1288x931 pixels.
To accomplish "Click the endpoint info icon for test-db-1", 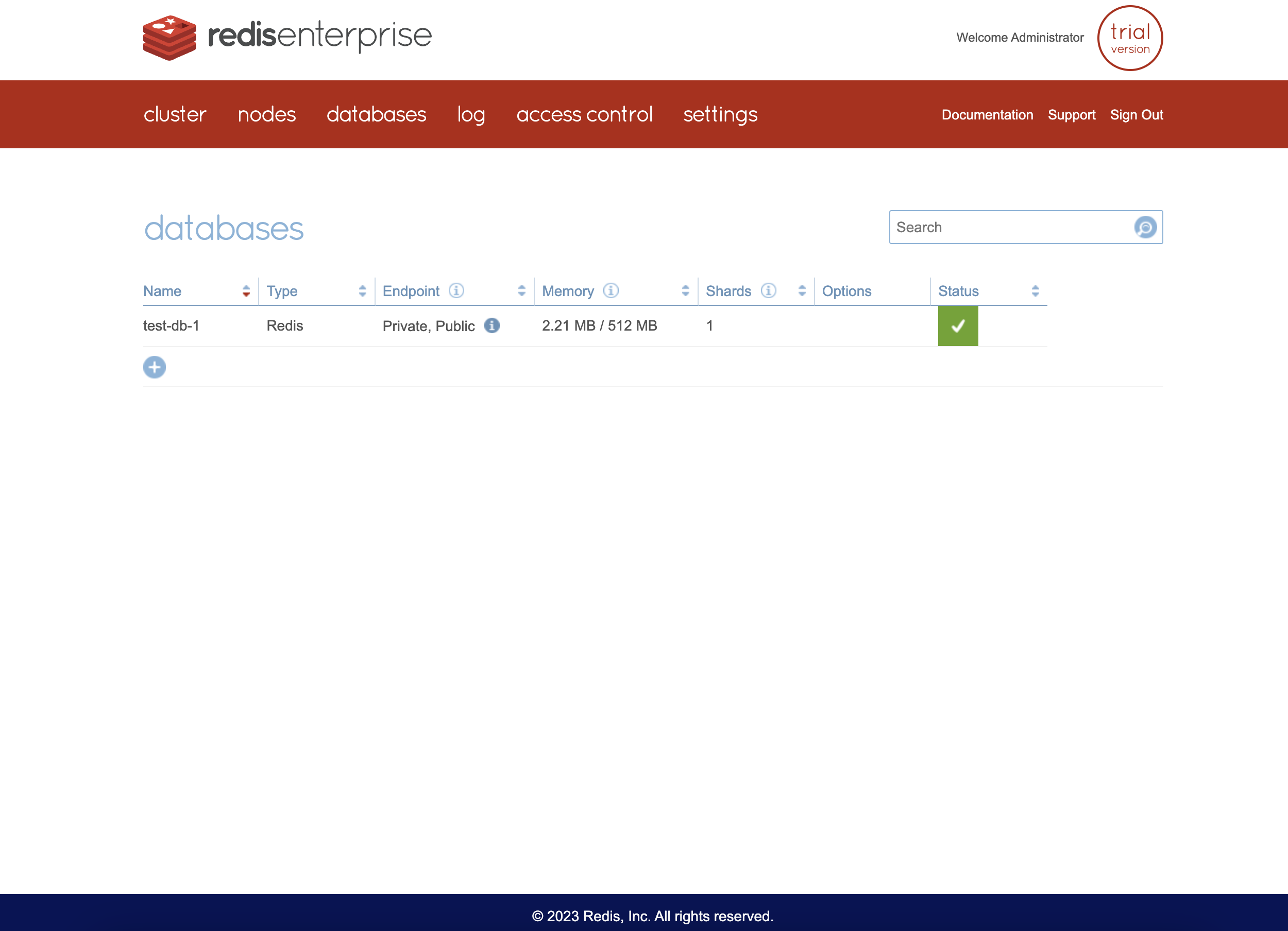I will click(x=491, y=325).
